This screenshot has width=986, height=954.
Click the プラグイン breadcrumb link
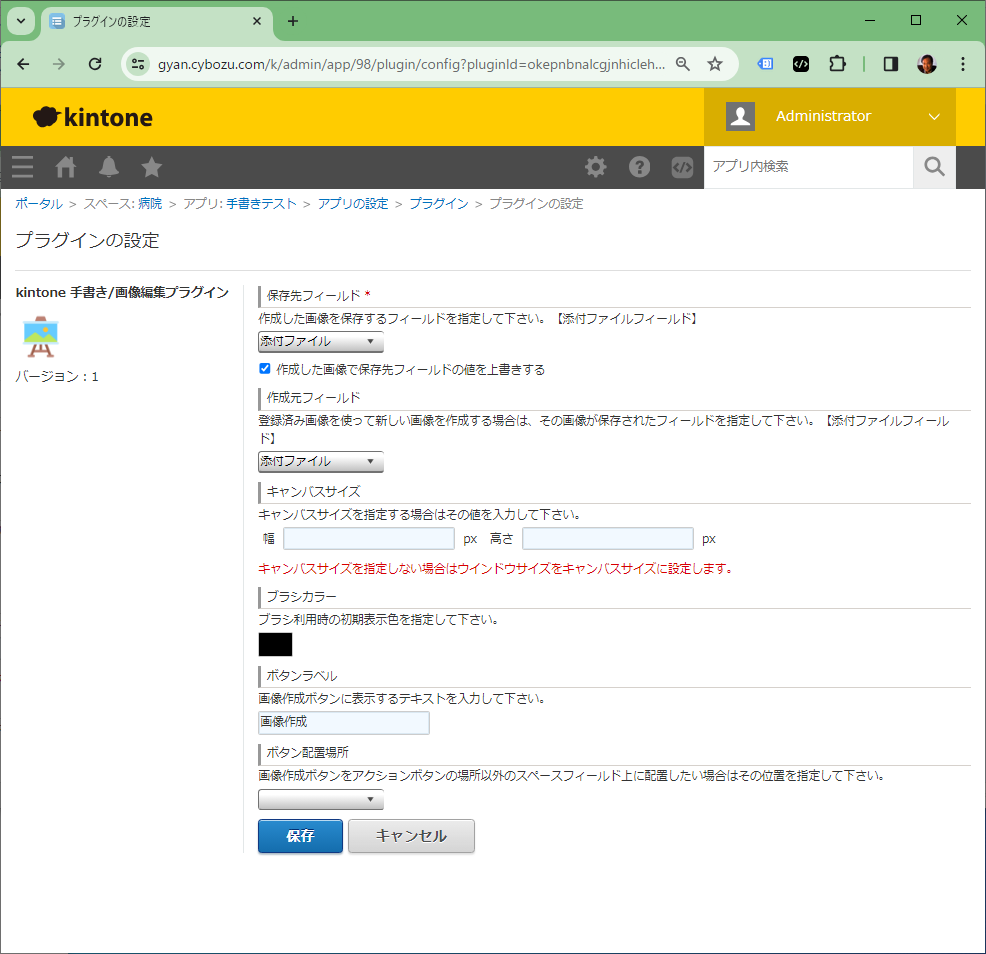439,204
